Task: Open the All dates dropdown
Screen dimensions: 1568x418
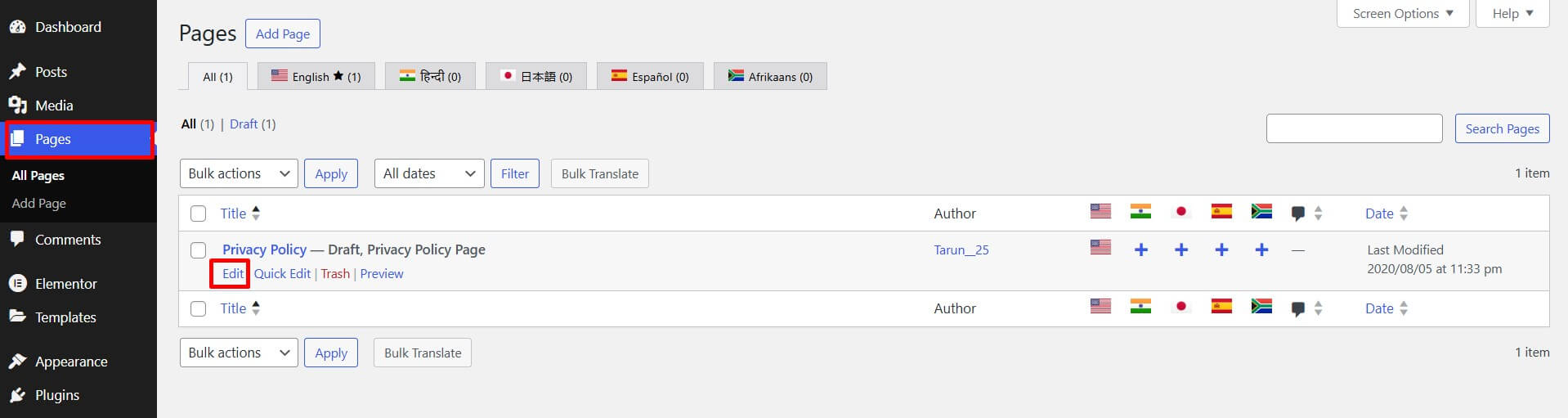Action: click(429, 173)
